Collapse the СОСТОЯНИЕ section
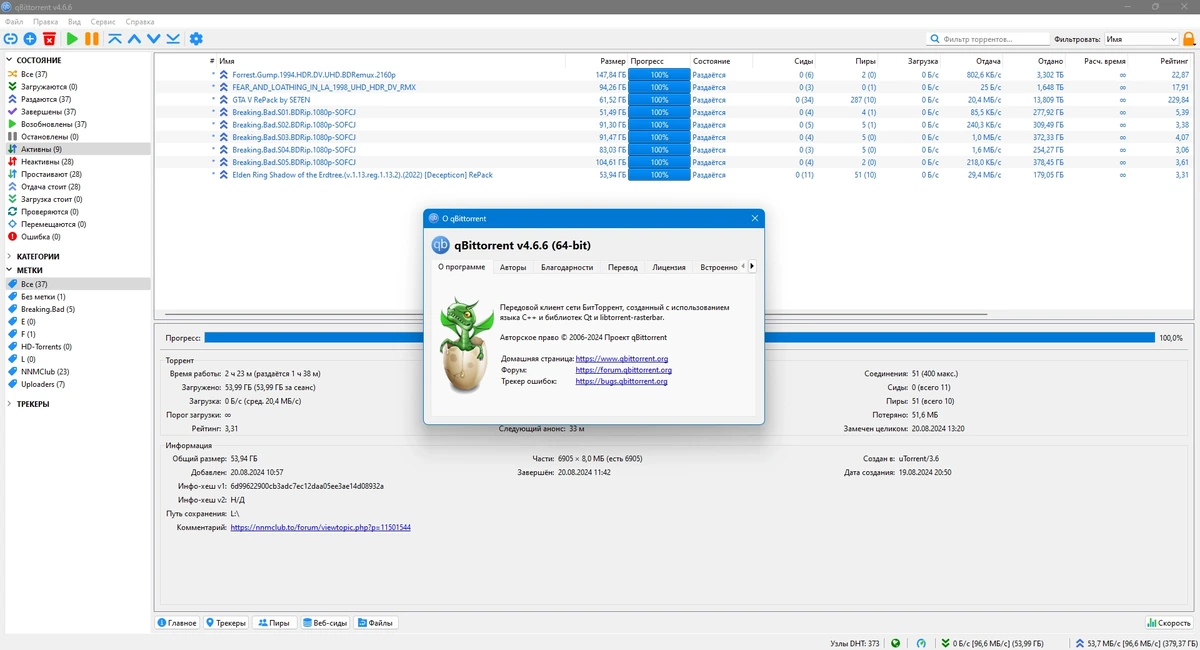 point(9,61)
